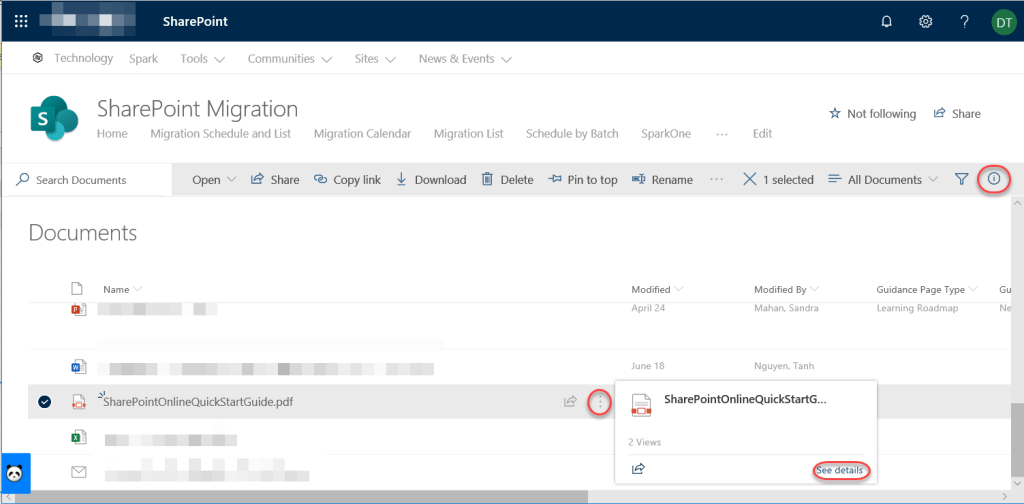Clear the 1 selected selection

click(750, 180)
